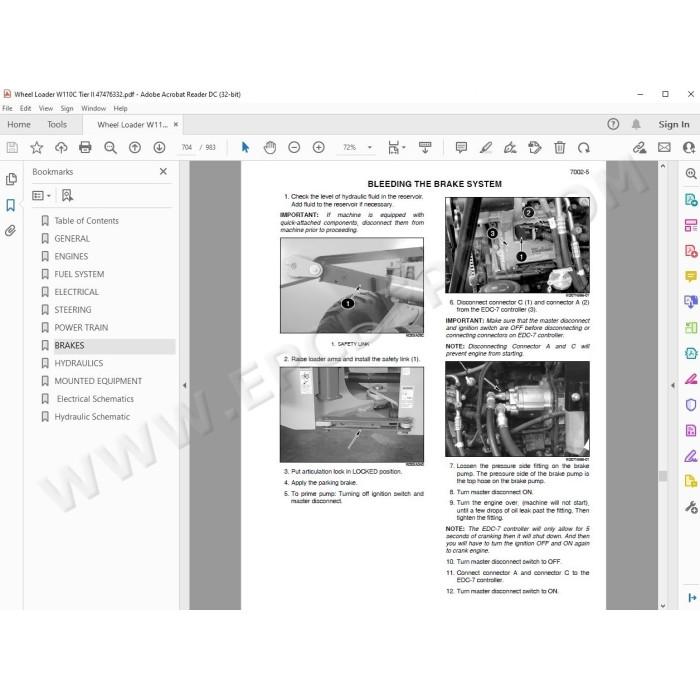Click the upload to cloud icon
The height and width of the screenshot is (700, 700).
pyautogui.click(x=61, y=147)
